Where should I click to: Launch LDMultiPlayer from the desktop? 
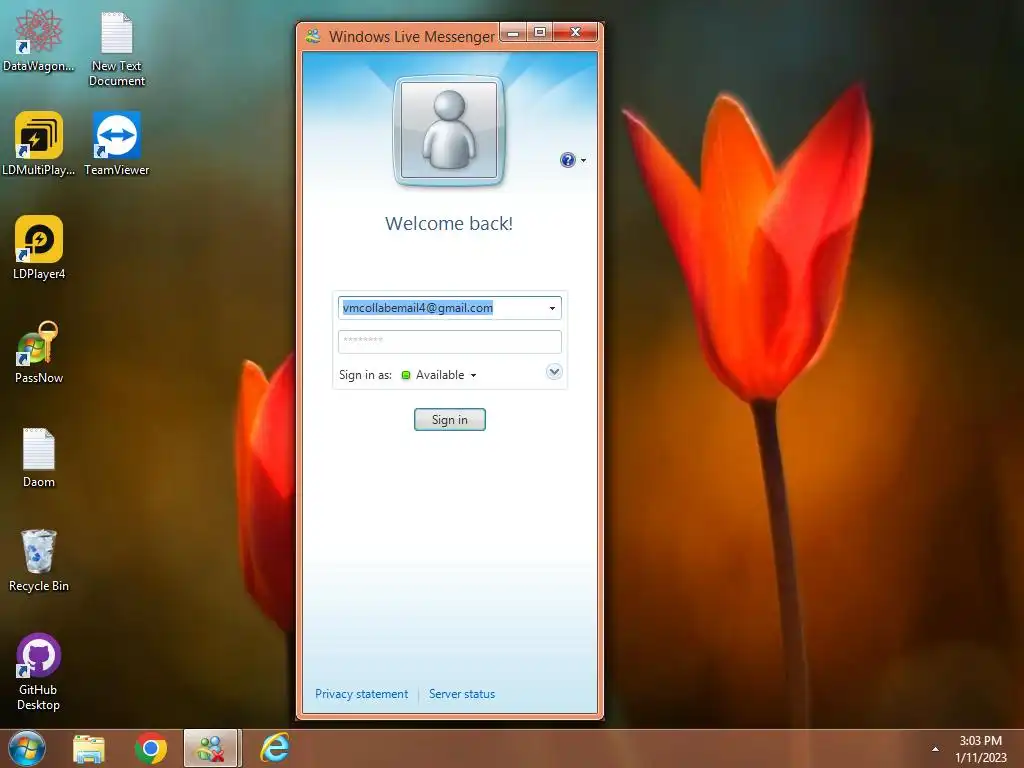(x=39, y=144)
